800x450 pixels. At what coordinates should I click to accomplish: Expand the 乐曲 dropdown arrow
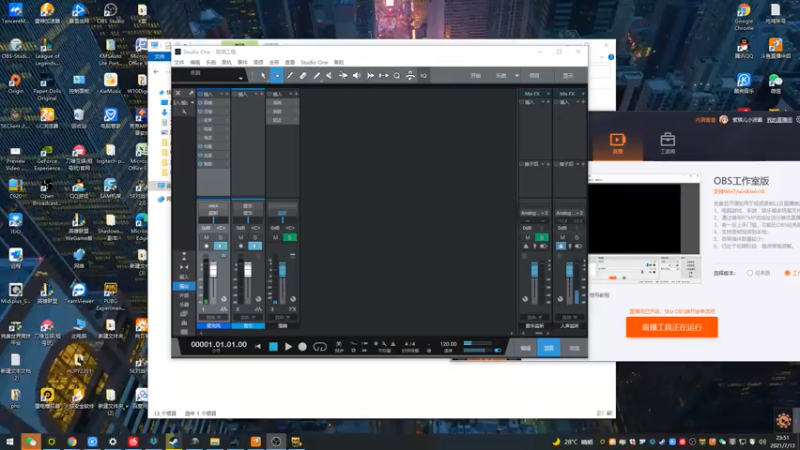click(515, 75)
